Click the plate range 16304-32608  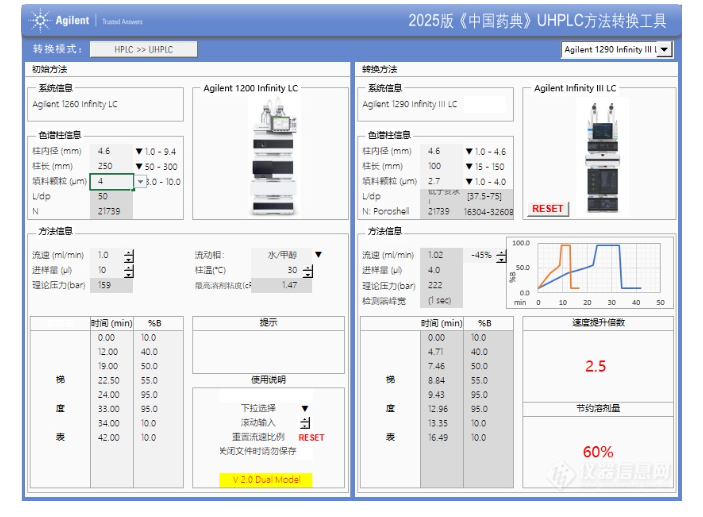[488, 212]
